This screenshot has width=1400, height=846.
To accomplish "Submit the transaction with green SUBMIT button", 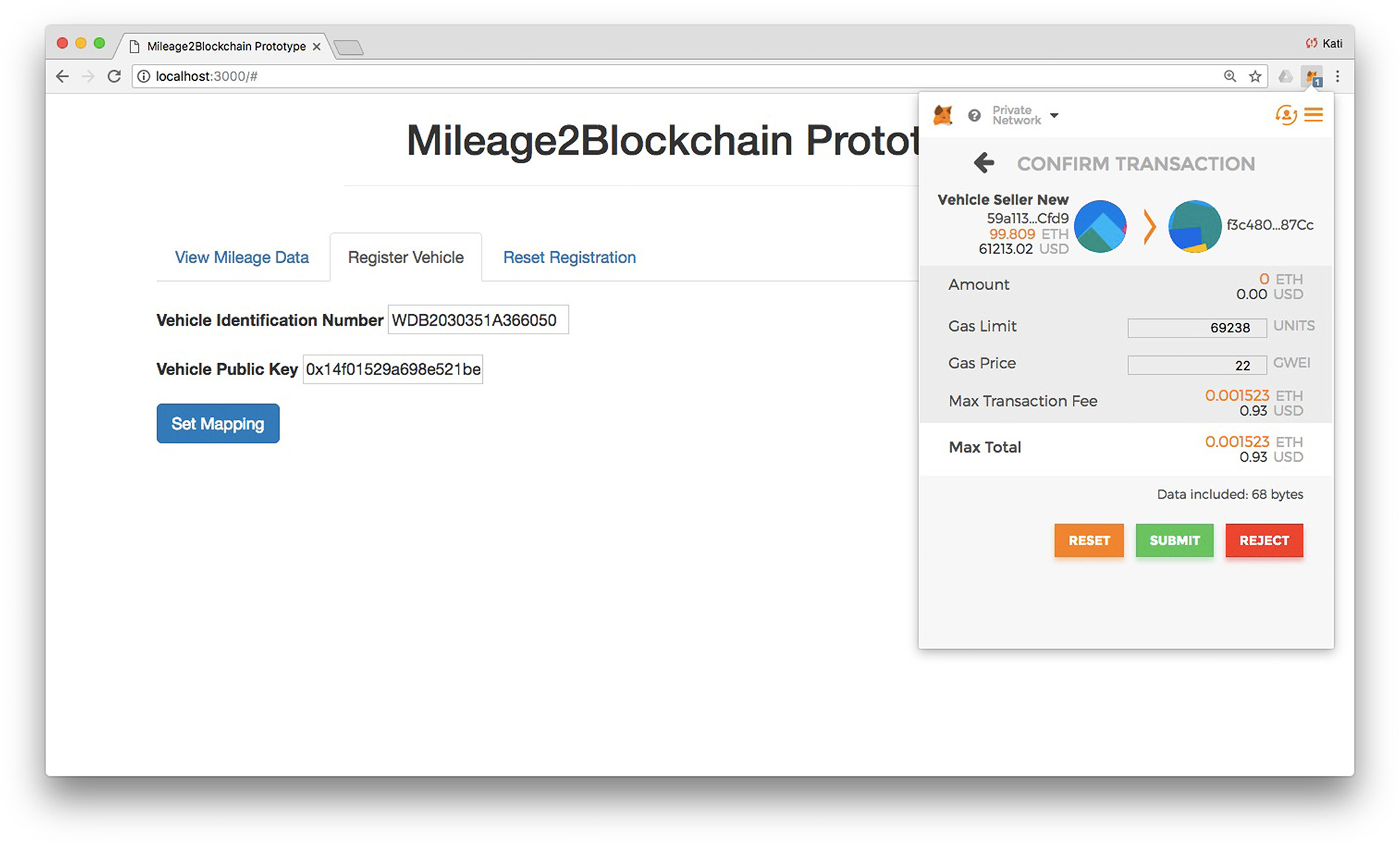I will point(1174,540).
